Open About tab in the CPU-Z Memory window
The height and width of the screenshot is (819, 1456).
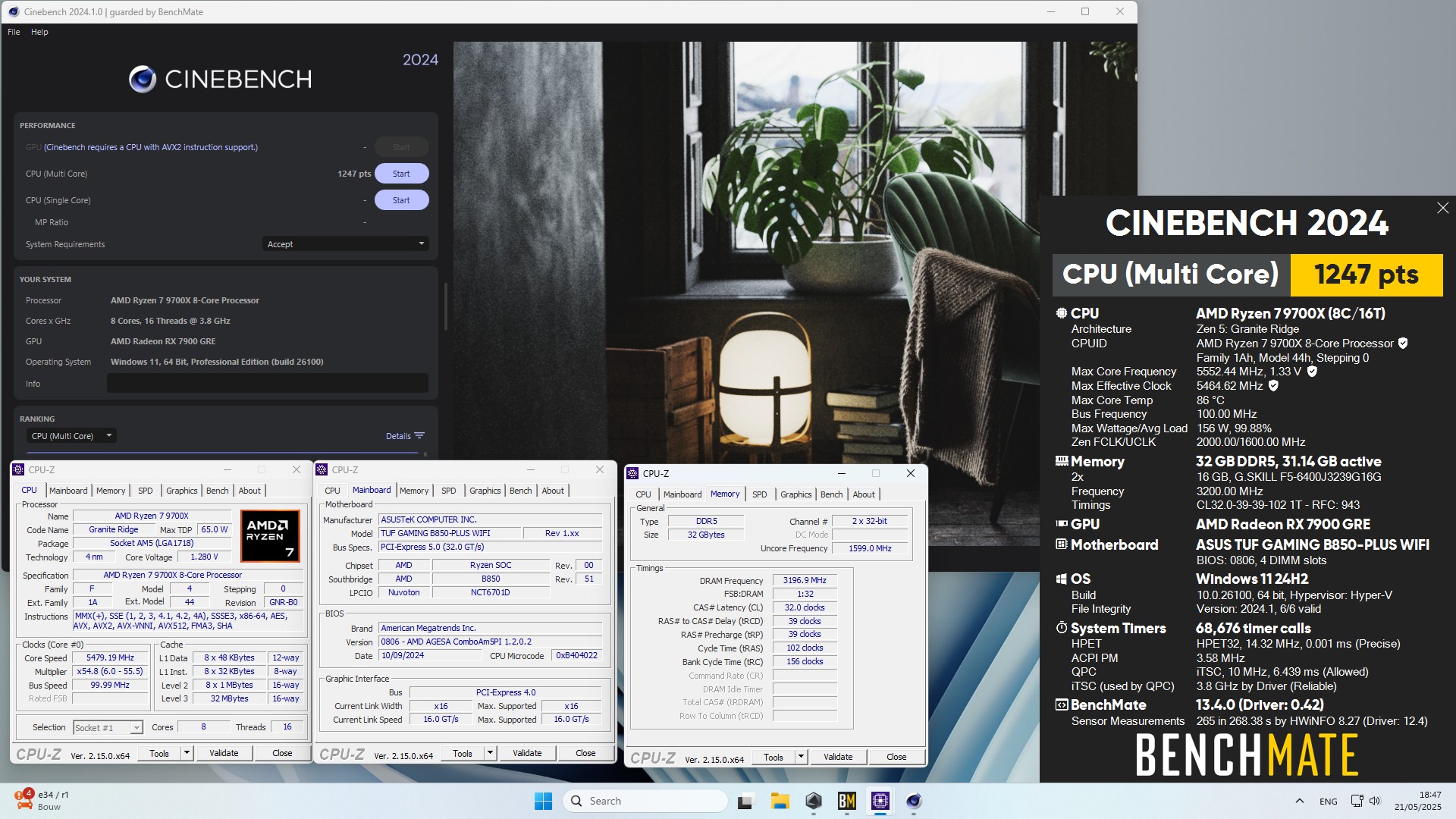(x=864, y=494)
